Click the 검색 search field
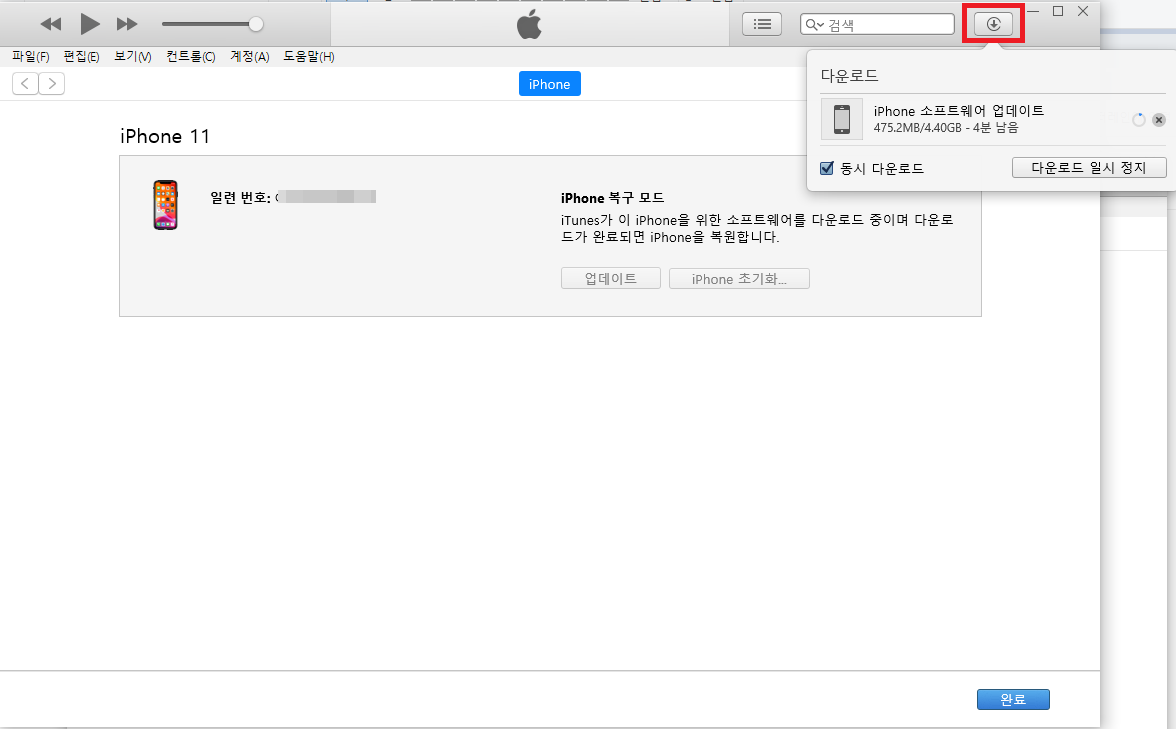The height and width of the screenshot is (729, 1176). [x=877, y=24]
